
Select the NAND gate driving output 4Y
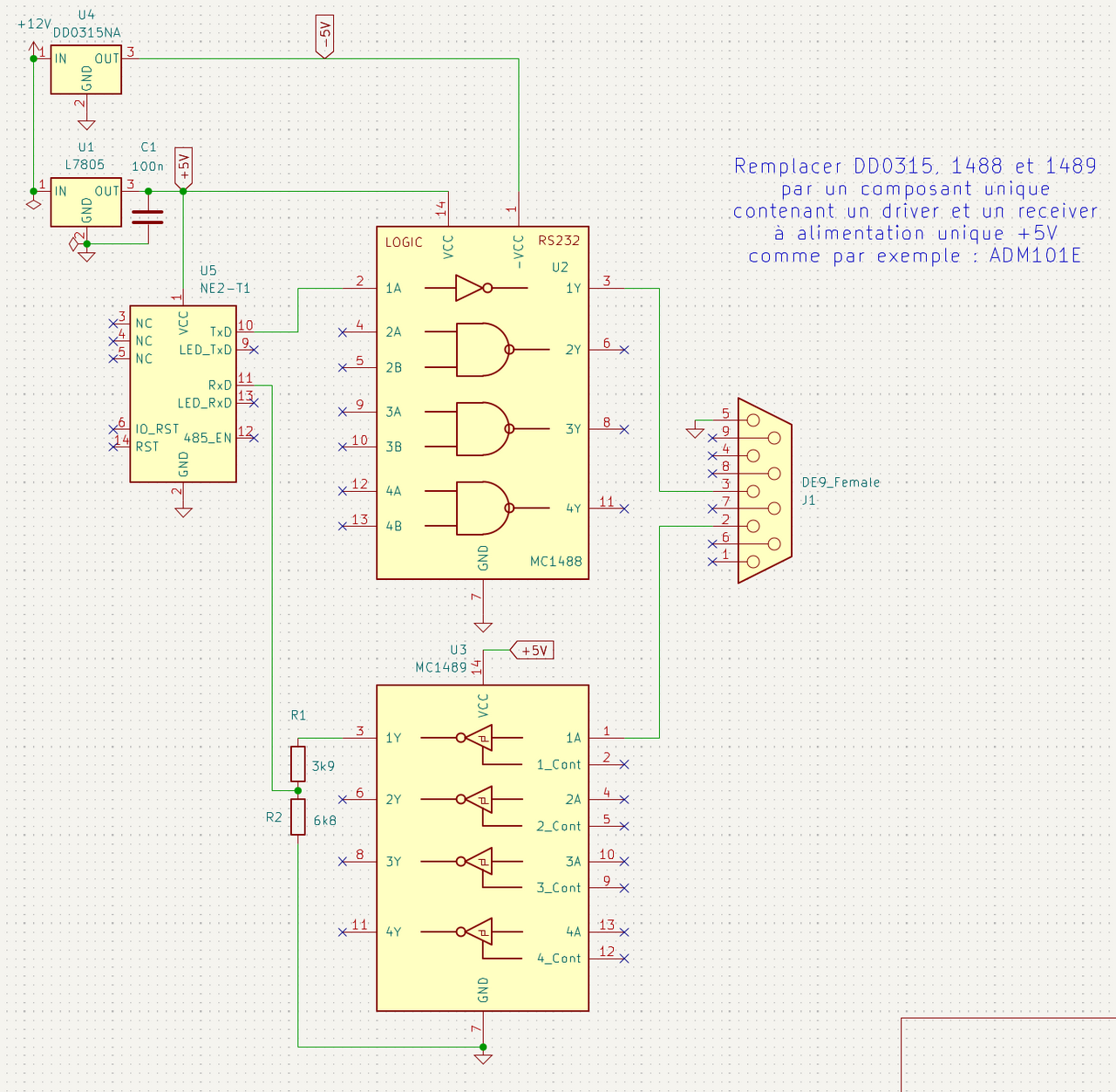[485, 508]
